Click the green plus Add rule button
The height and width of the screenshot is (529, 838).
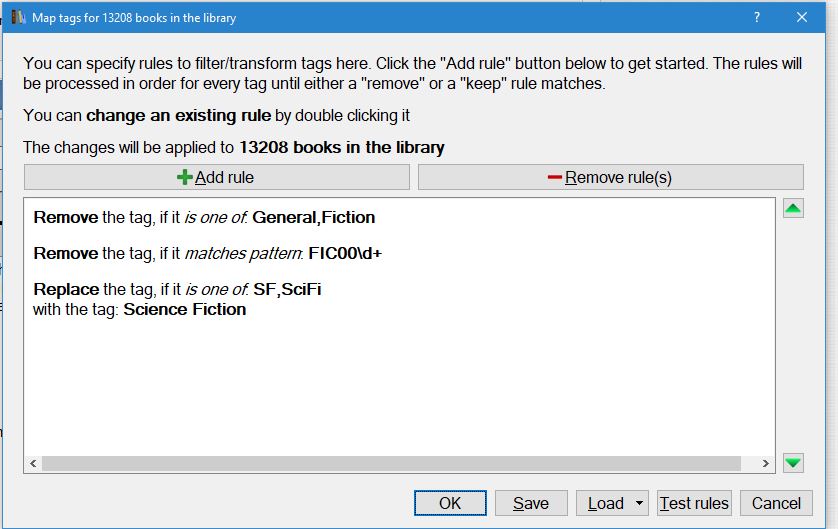pos(216,177)
